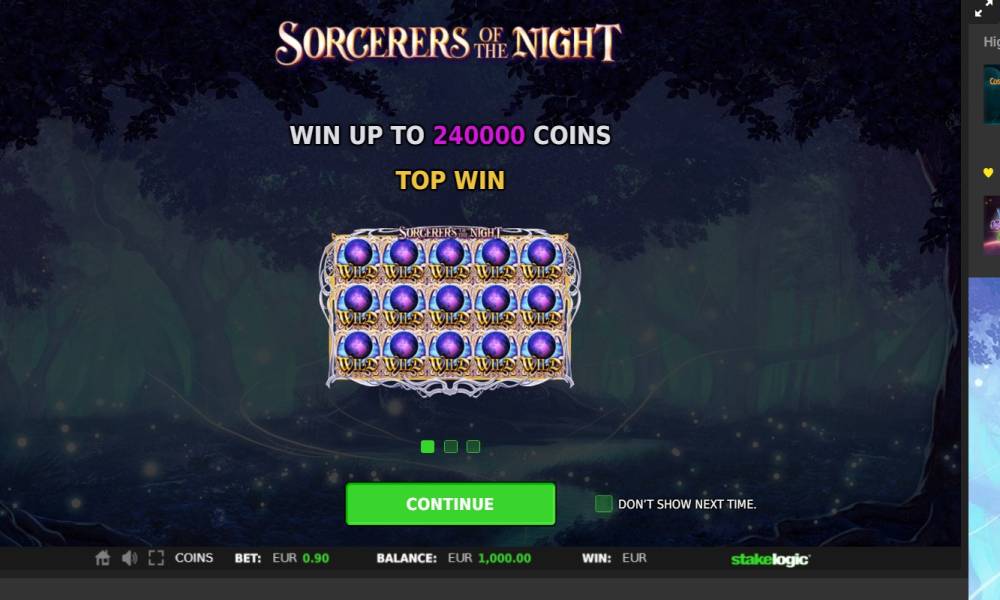Click the Stakelogic logo

[x=770, y=559]
